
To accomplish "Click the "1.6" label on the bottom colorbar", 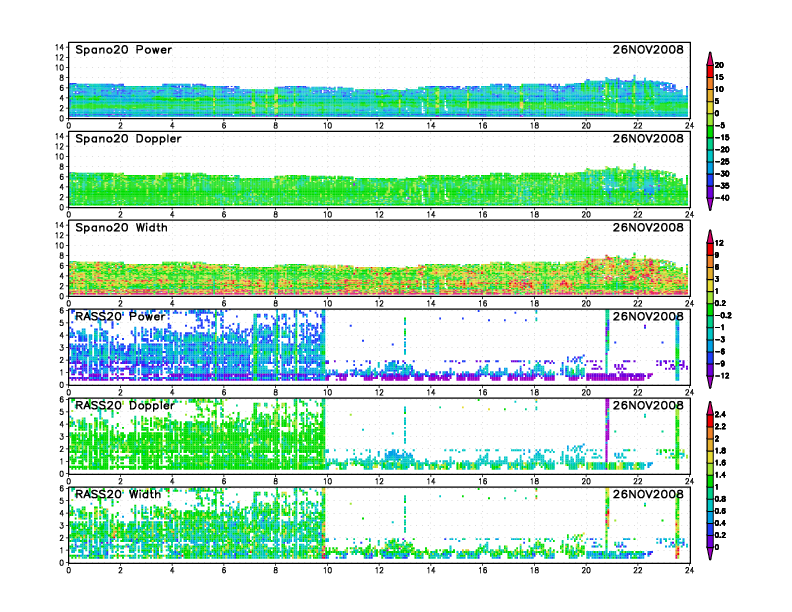I will (x=721, y=463).
